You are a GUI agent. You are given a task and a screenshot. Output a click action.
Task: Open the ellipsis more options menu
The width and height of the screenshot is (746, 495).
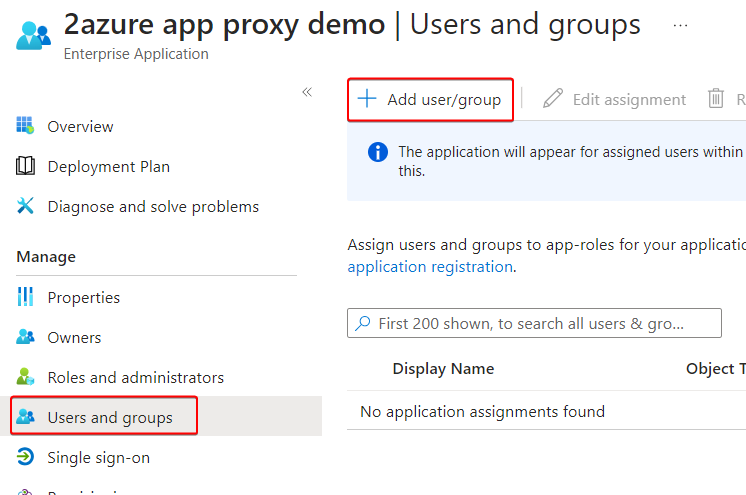tap(680, 26)
